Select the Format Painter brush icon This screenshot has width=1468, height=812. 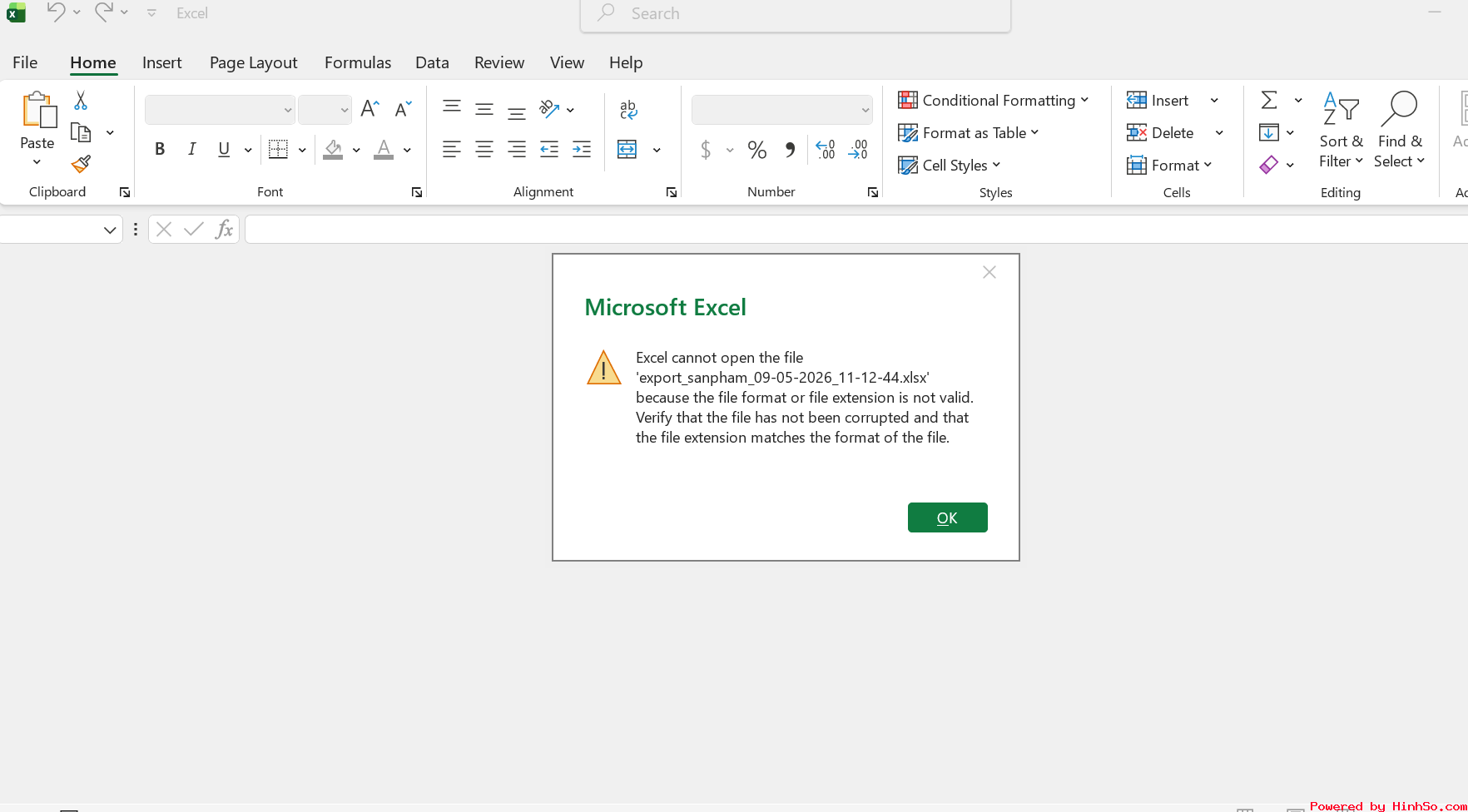click(81, 165)
